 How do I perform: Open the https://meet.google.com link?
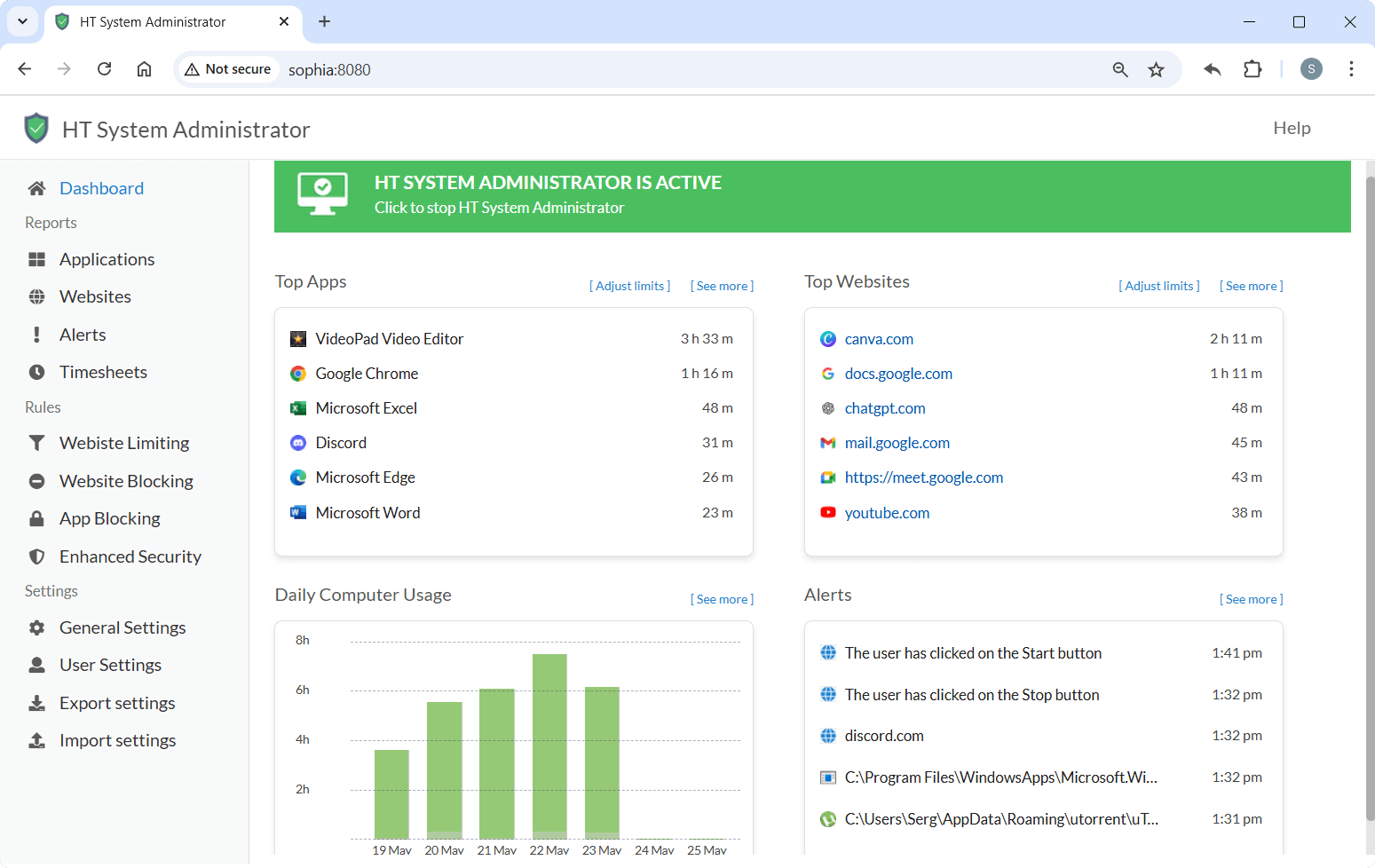pos(923,477)
